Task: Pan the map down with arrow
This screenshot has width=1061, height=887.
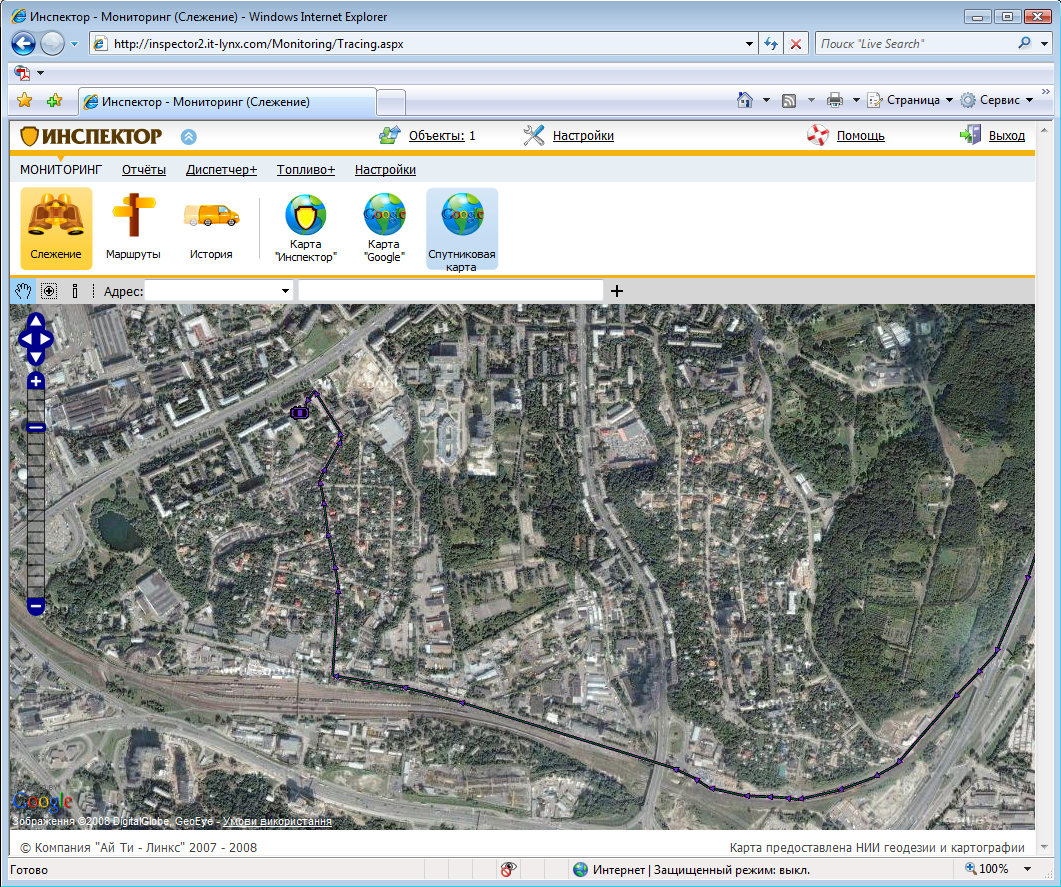Action: [x=36, y=357]
